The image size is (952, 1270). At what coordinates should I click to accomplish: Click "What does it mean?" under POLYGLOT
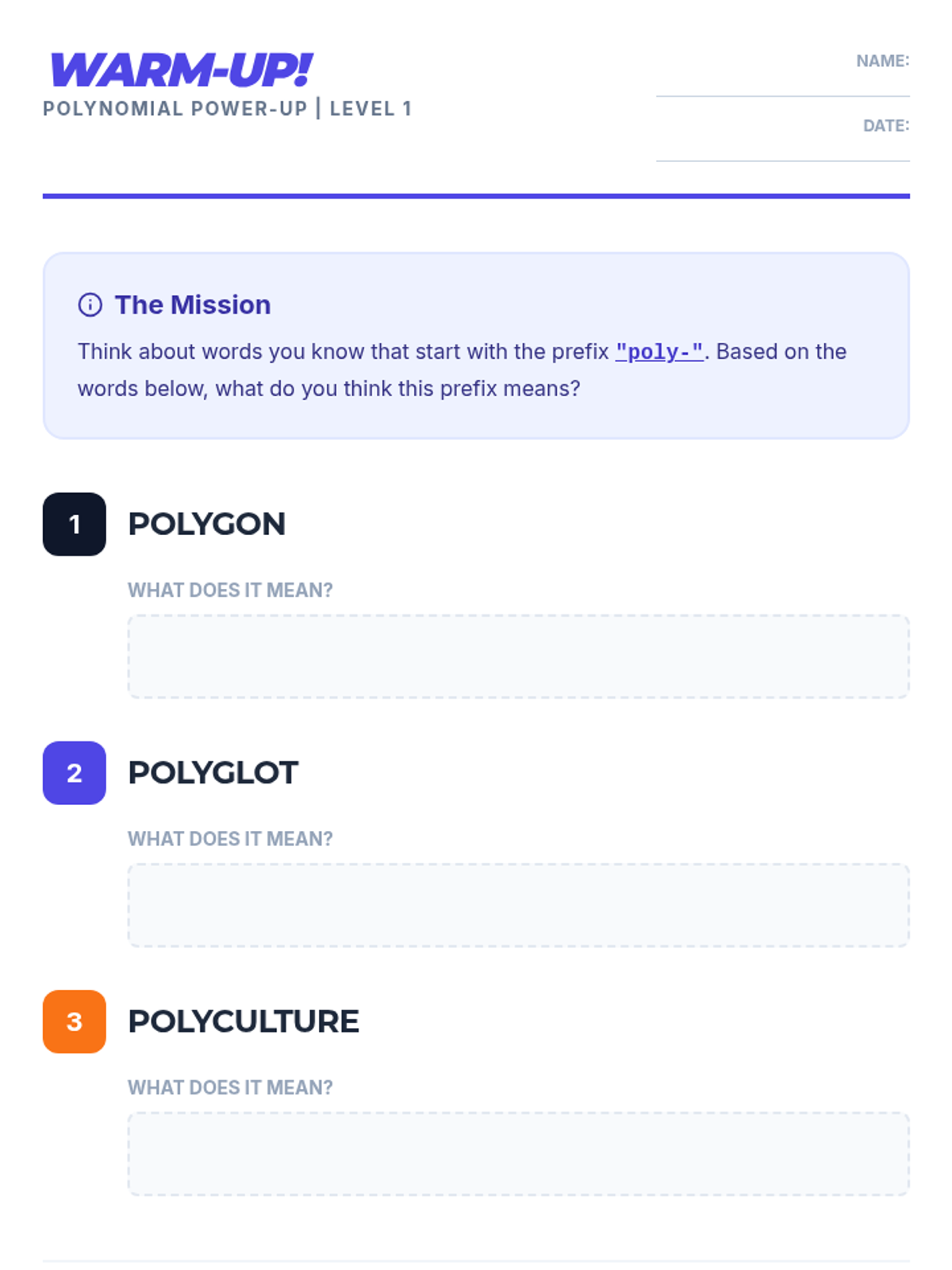point(230,838)
